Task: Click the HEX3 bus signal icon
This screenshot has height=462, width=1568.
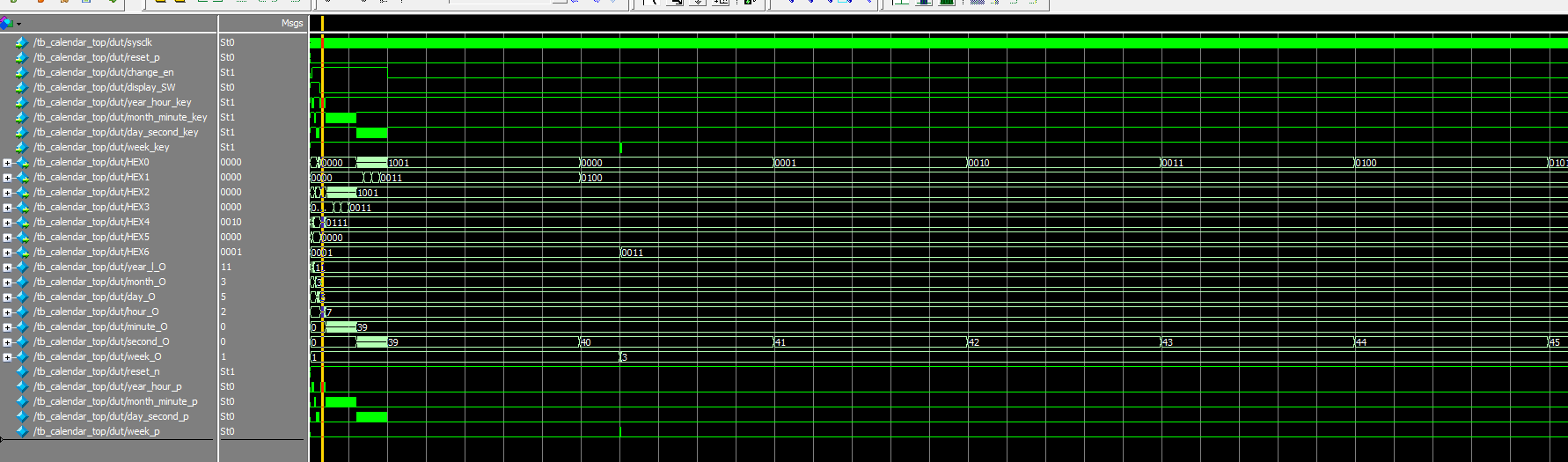Action: coord(22,207)
